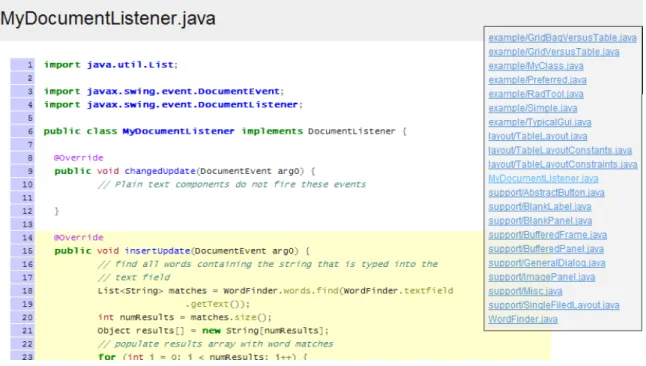646x366 pixels.
Task: Click the 'List<String> matches' code line
Action: (275, 291)
